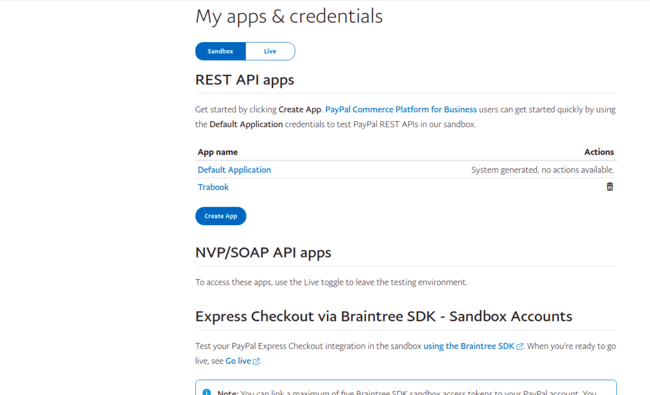Open the Trabook app link
Image resolution: width=650 pixels, height=395 pixels.
click(x=213, y=187)
